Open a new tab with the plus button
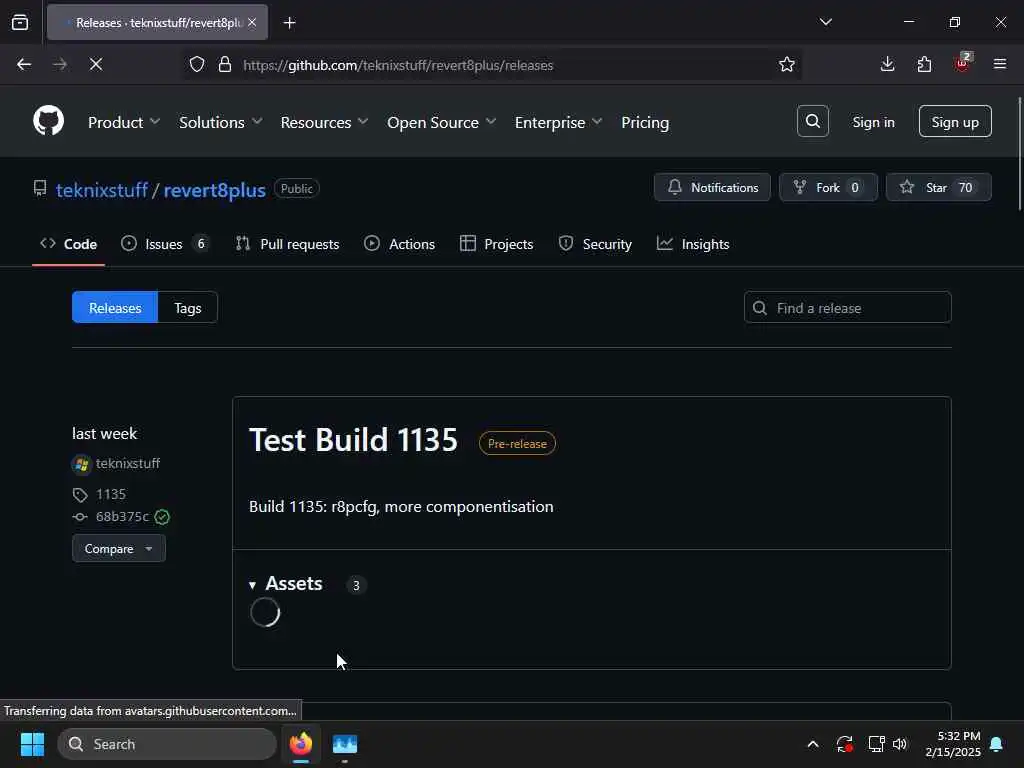The image size is (1024, 768). pos(289,23)
